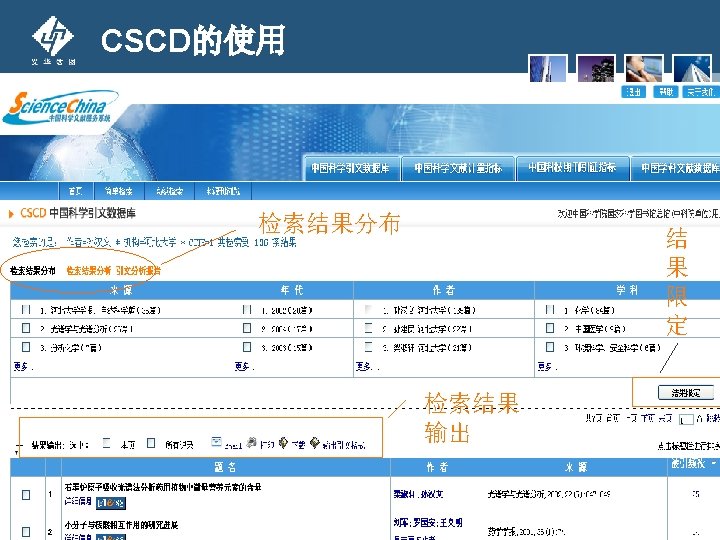
Task: Click the person-on-phone thumbnail in the header
Action: point(644,68)
